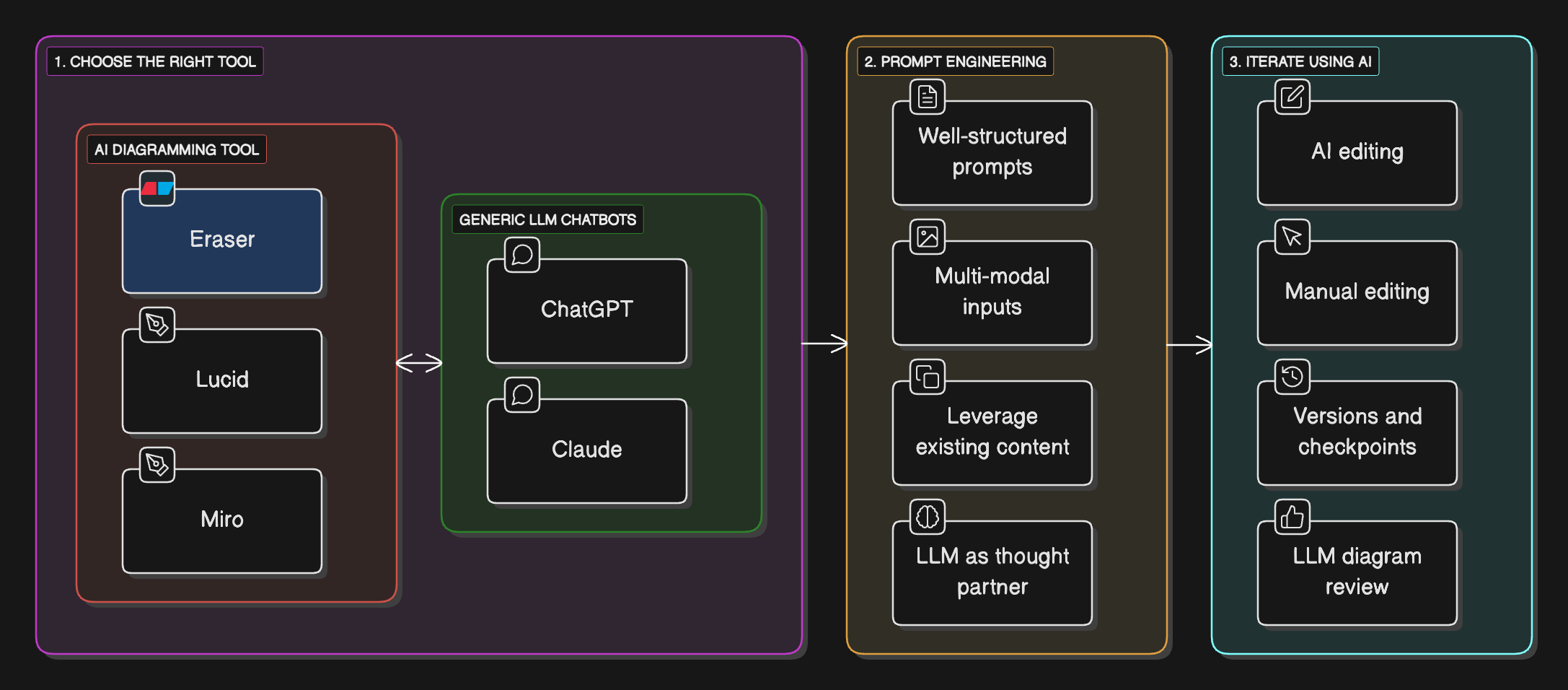Select the LLM diagram review node
1568x690 pixels.
point(1357,573)
